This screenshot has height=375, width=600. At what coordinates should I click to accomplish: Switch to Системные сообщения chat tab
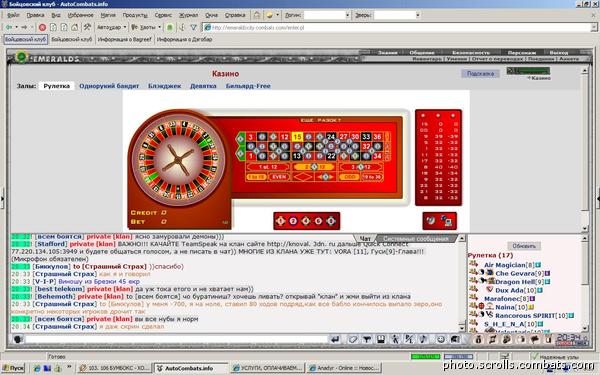tap(416, 238)
